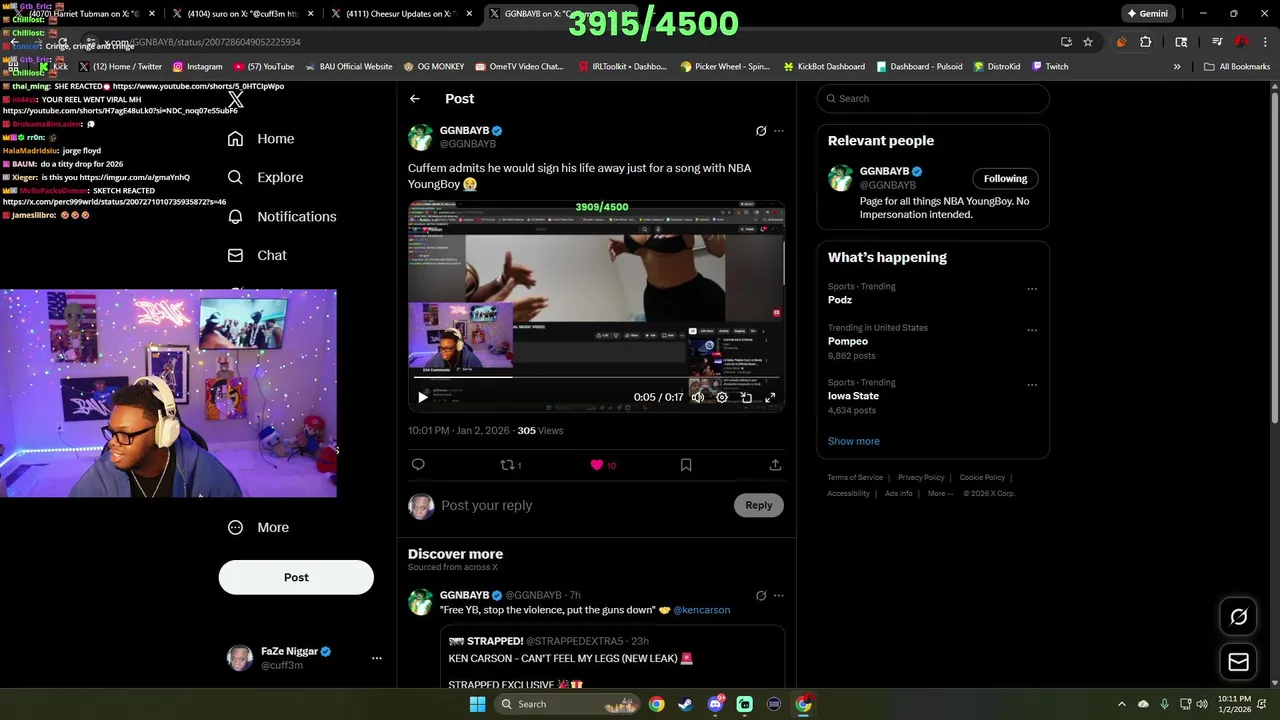The height and width of the screenshot is (720, 1280).
Task: Open the KickBot Dashboard bookmark
Action: coord(824,67)
